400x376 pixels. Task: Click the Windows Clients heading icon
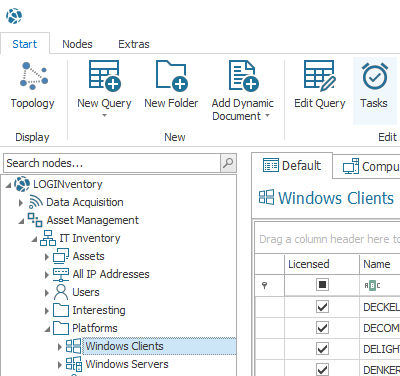267,197
